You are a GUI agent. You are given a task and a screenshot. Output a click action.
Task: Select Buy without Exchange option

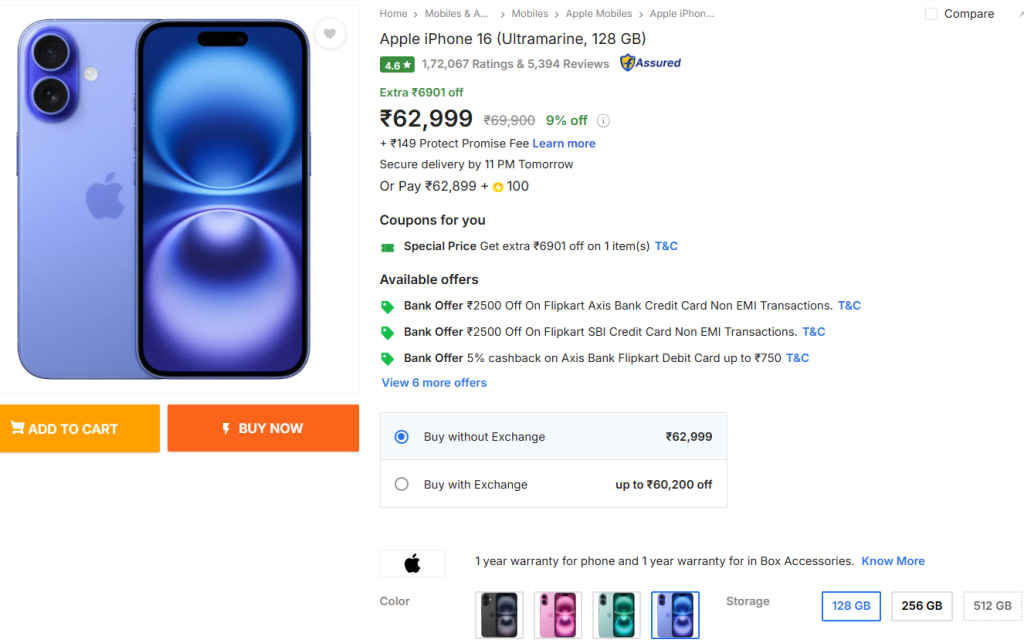click(x=402, y=437)
